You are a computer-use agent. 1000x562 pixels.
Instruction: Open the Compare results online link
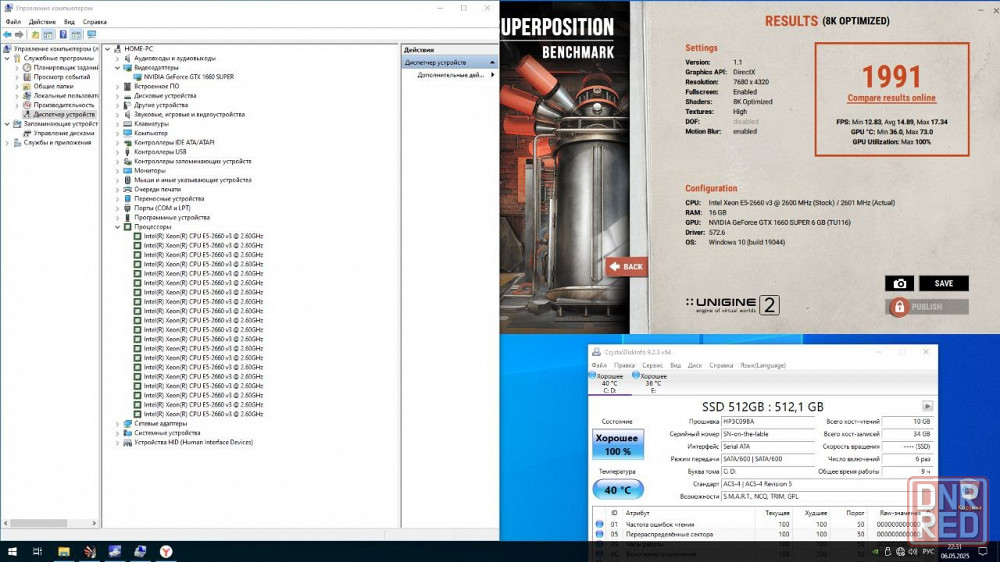point(892,98)
